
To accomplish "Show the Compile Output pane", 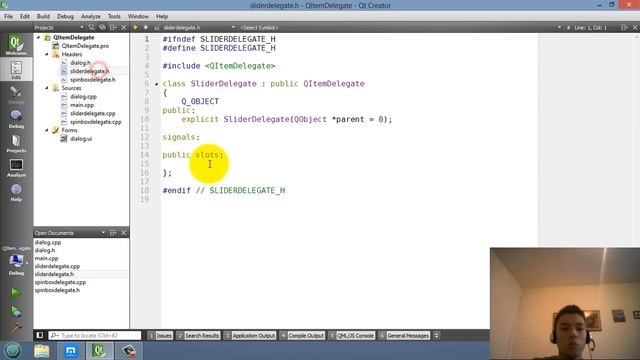I will pyautogui.click(x=302, y=336).
